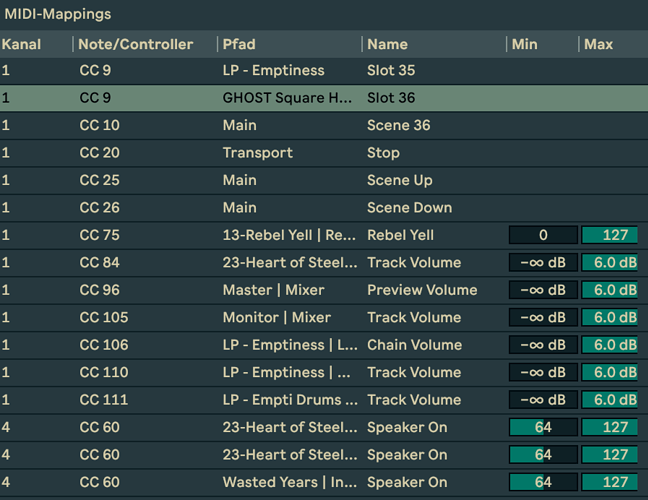Screen dimensions: 648x500
Task: Click the Max value 127 for Rebel Yell
Action: (x=609, y=235)
